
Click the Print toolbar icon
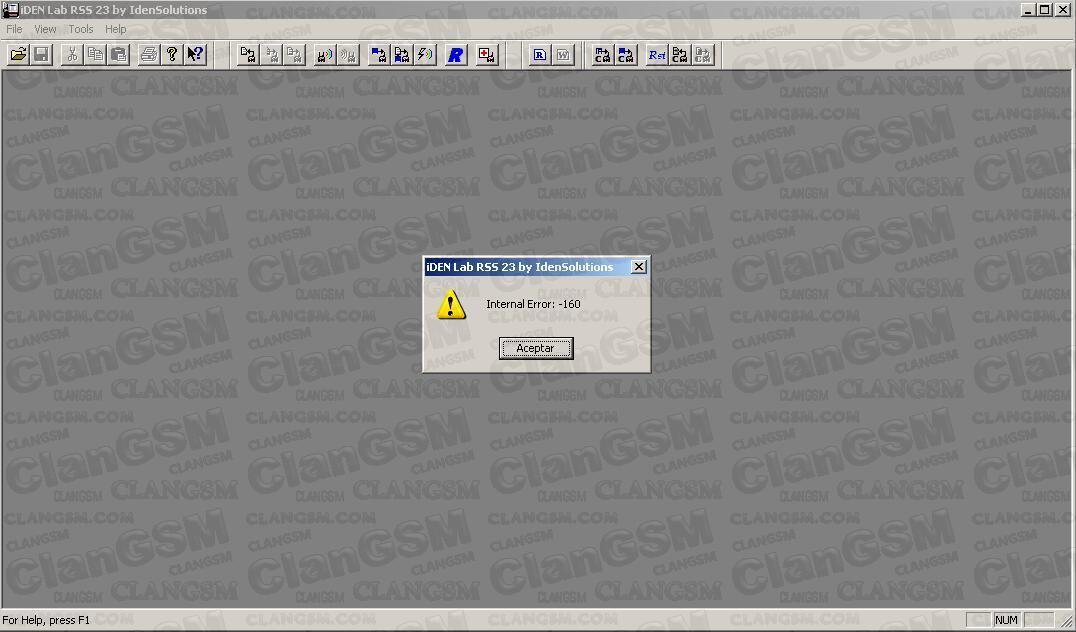[149, 55]
